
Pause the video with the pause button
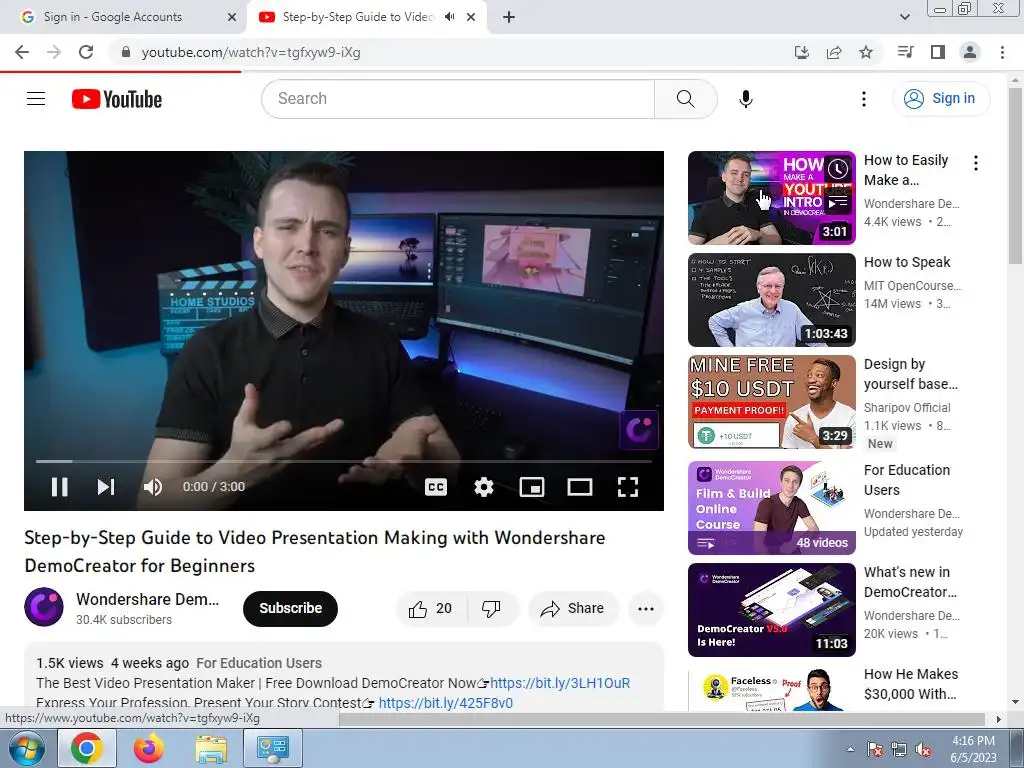tap(59, 487)
